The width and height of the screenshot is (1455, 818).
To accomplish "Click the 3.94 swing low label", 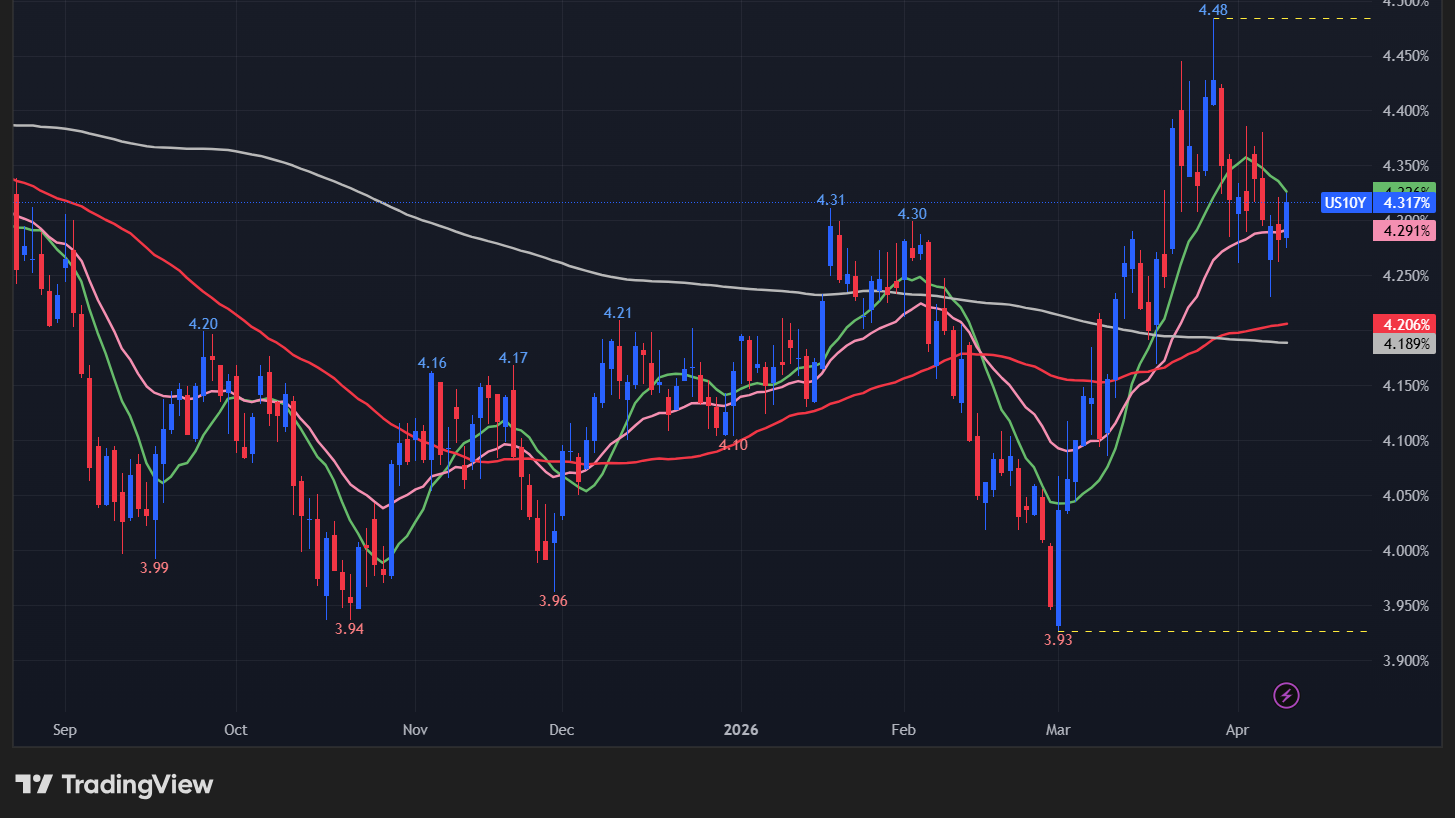I will [x=349, y=629].
